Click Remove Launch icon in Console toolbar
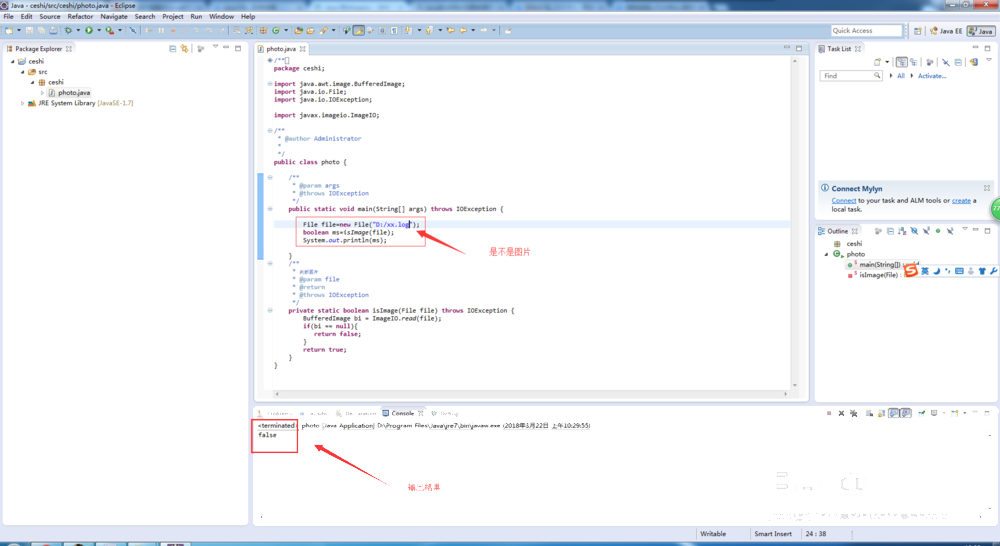Screen dimensions: 1000x546 click(x=841, y=413)
